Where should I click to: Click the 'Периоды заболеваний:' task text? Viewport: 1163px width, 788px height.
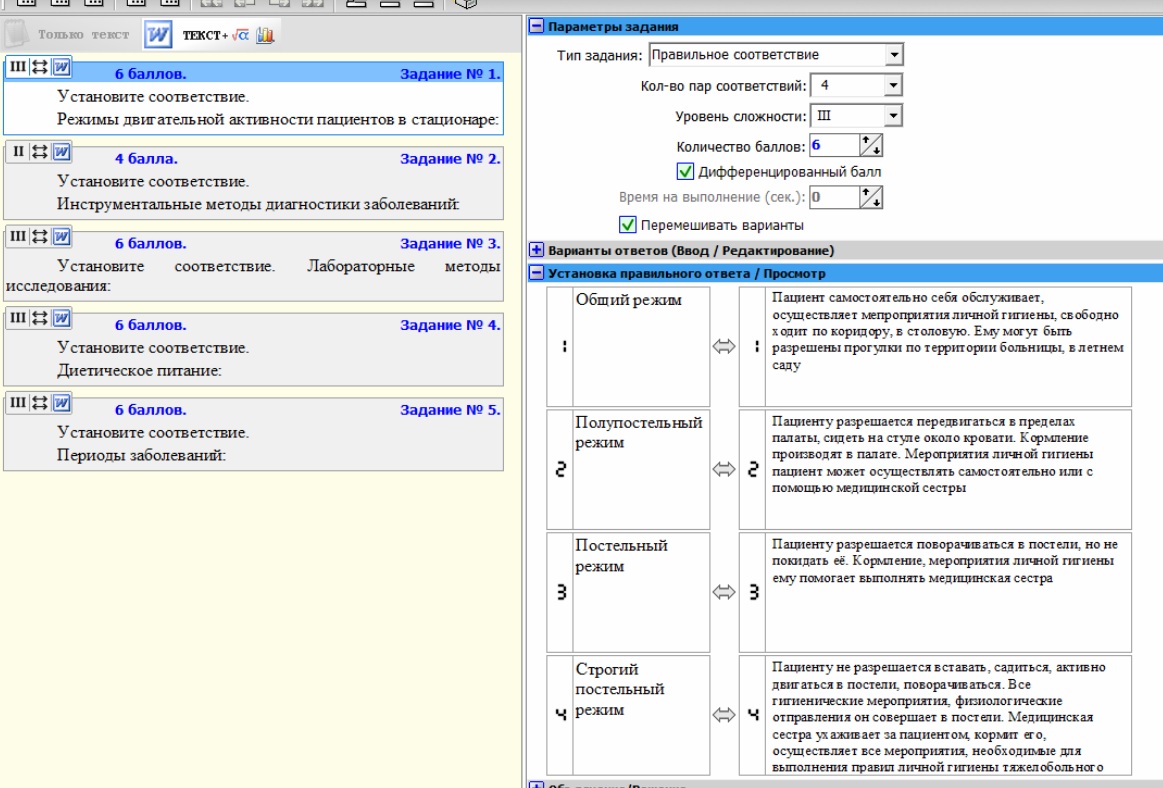[141, 455]
